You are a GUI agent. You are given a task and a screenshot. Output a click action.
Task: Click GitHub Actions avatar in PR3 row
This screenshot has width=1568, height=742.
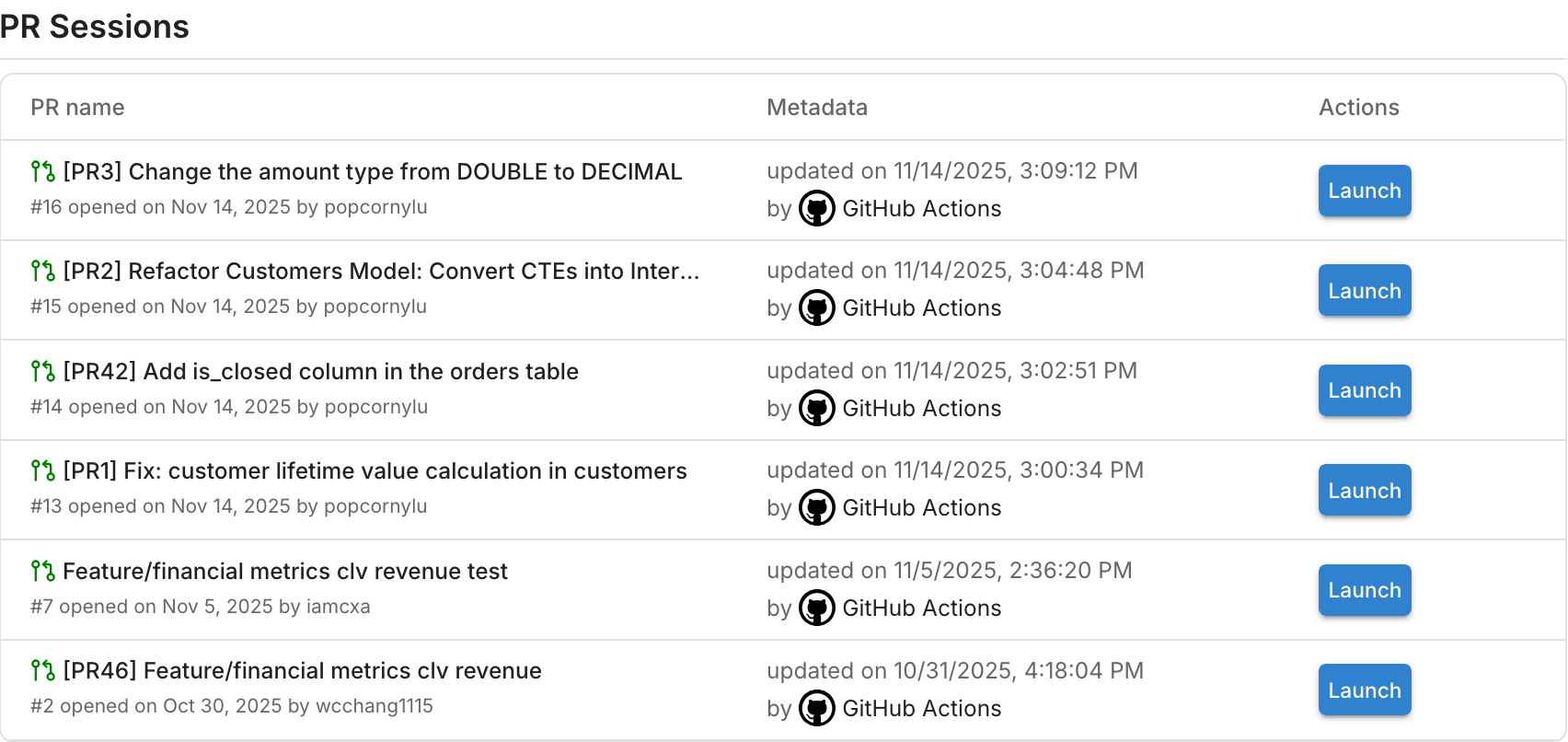pos(816,208)
